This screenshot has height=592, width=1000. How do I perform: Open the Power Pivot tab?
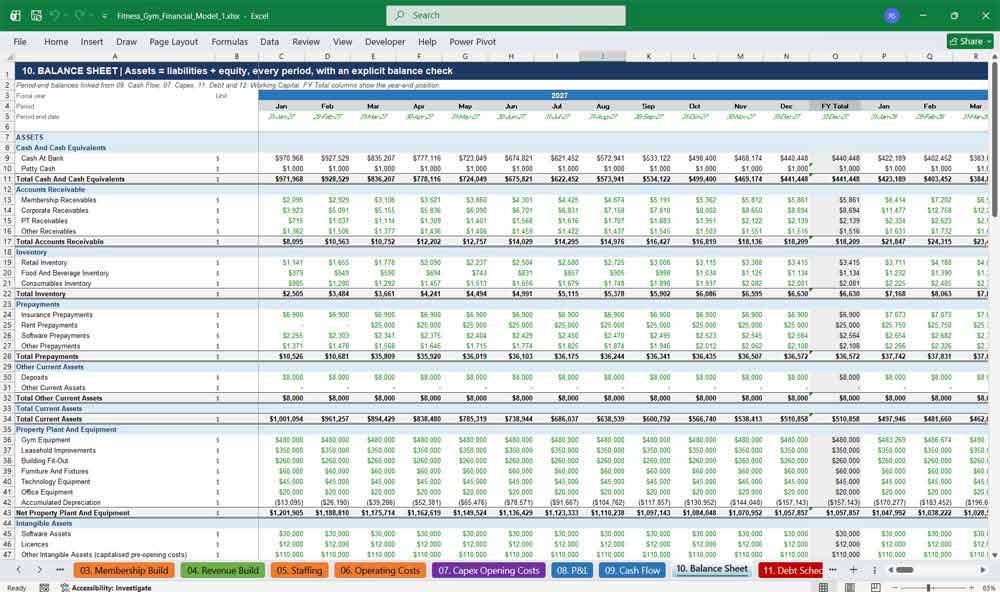pyautogui.click(x=473, y=41)
